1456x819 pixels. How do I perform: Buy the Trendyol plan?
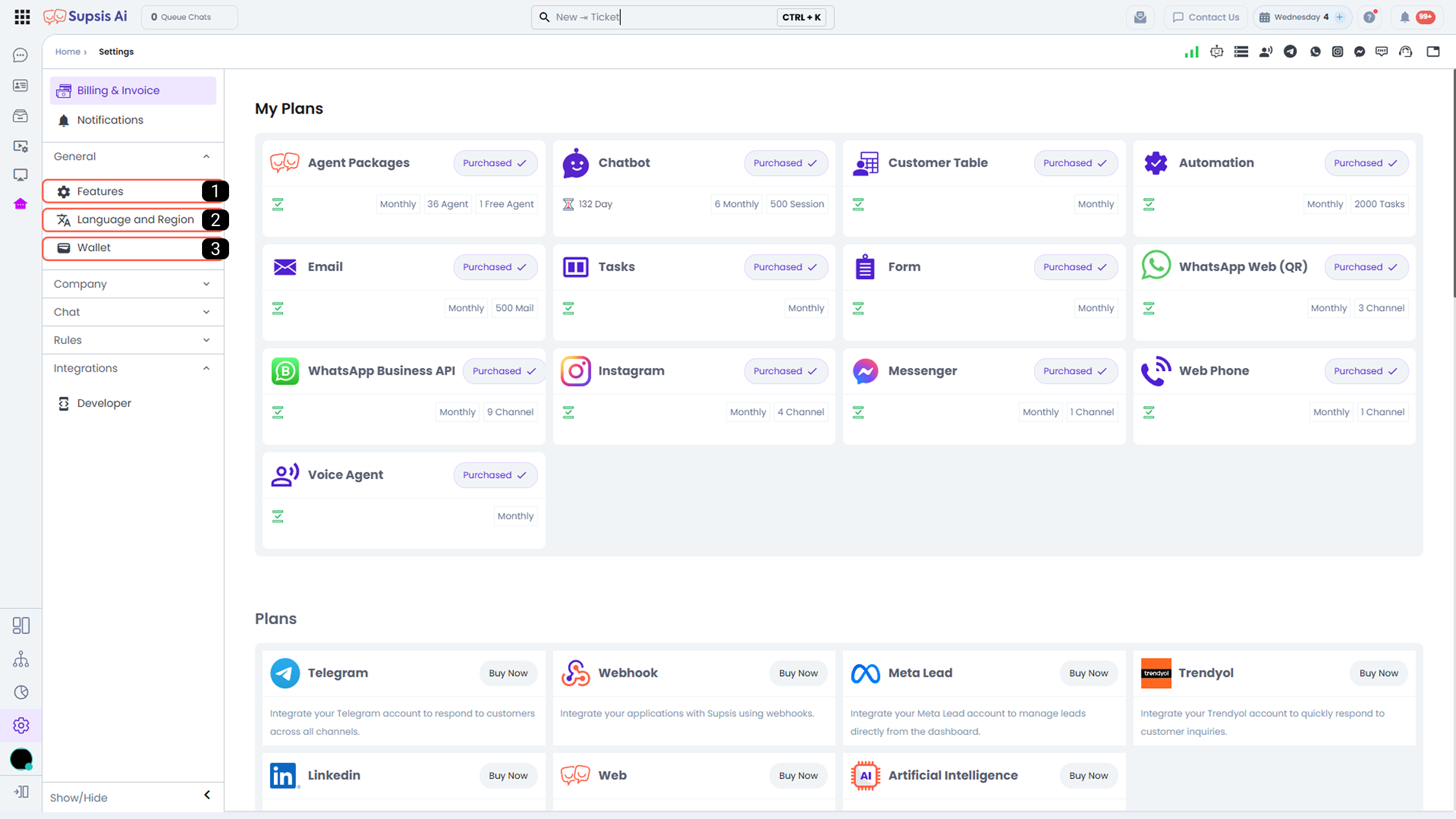click(1379, 673)
